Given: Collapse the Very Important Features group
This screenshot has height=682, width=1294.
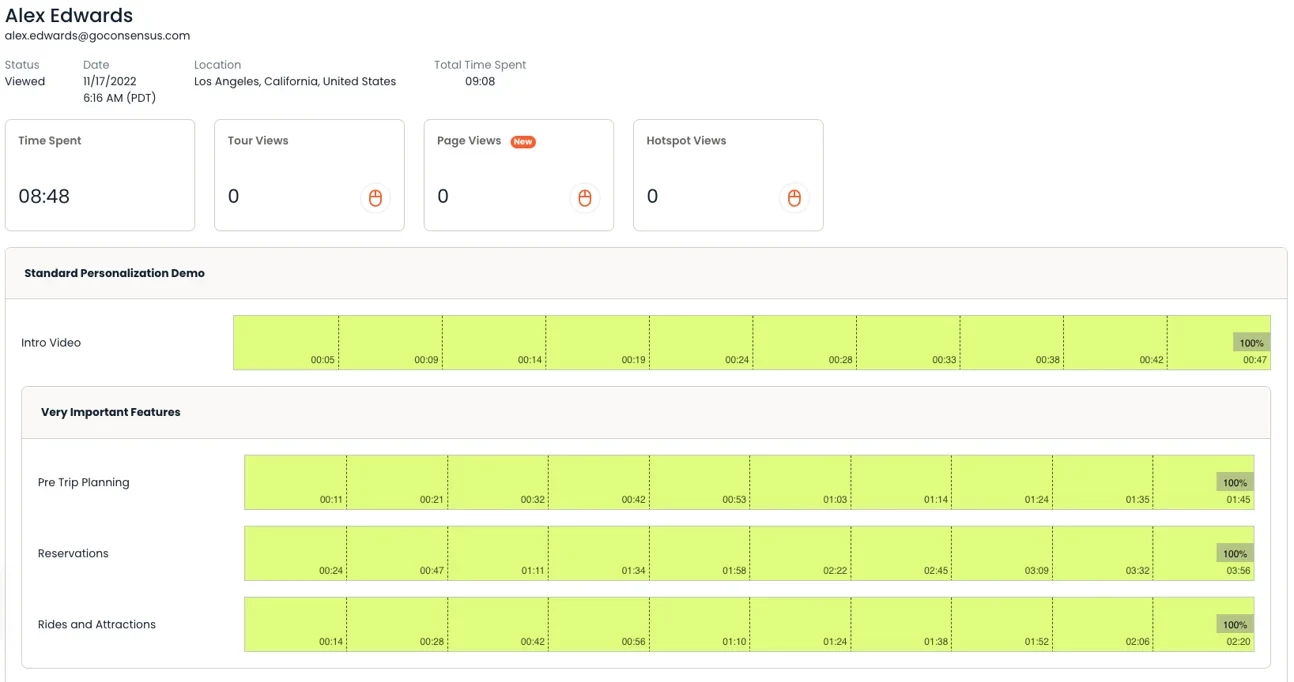Looking at the screenshot, I should [111, 412].
